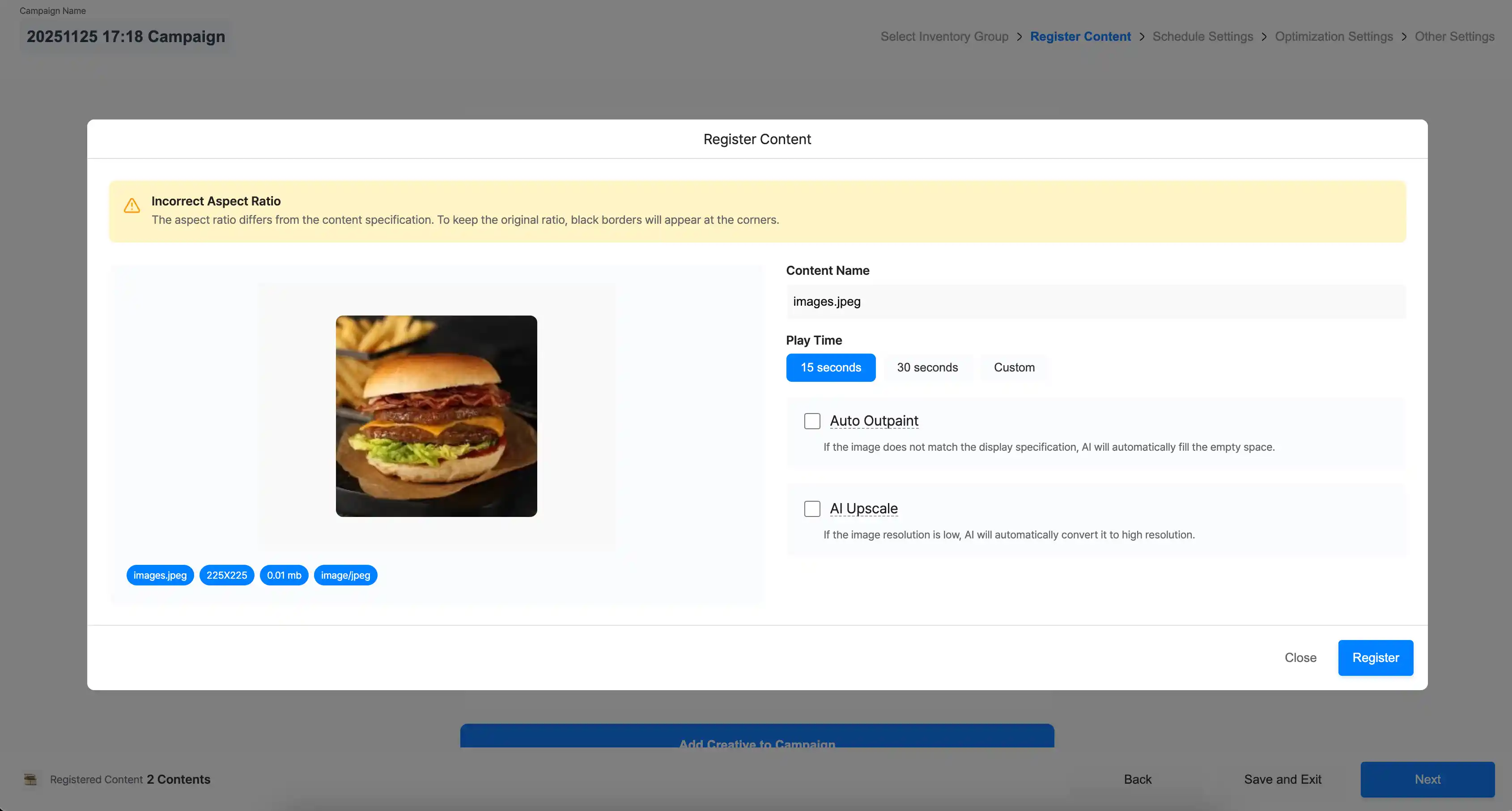The width and height of the screenshot is (1512, 811).
Task: Close the Register Content dialog
Action: pyautogui.click(x=1300, y=658)
